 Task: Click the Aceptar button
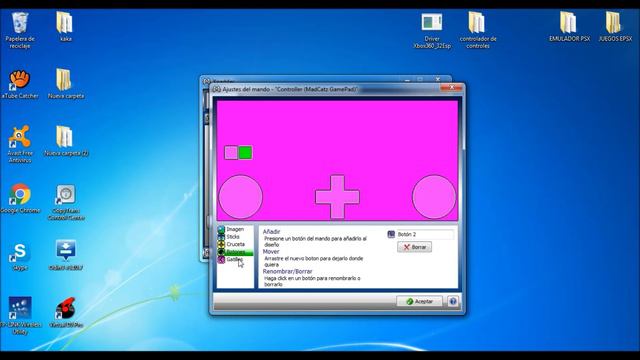click(419, 301)
